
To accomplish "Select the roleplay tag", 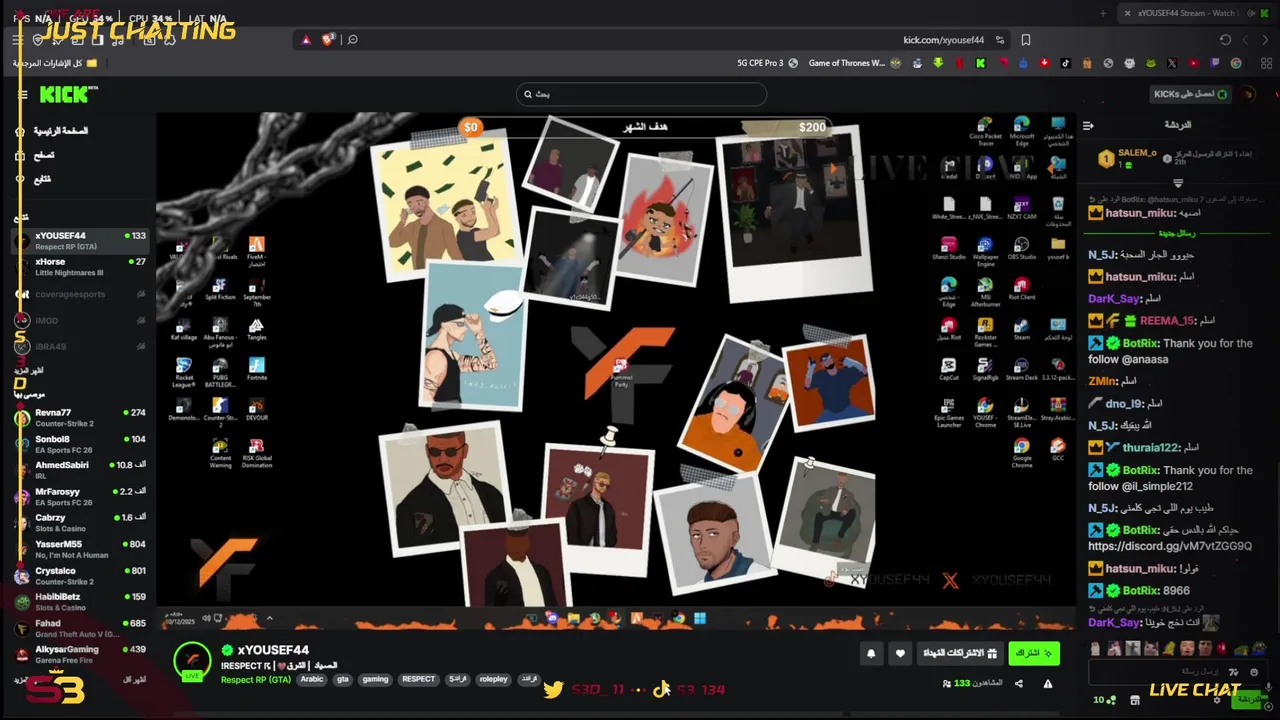I will (x=493, y=679).
